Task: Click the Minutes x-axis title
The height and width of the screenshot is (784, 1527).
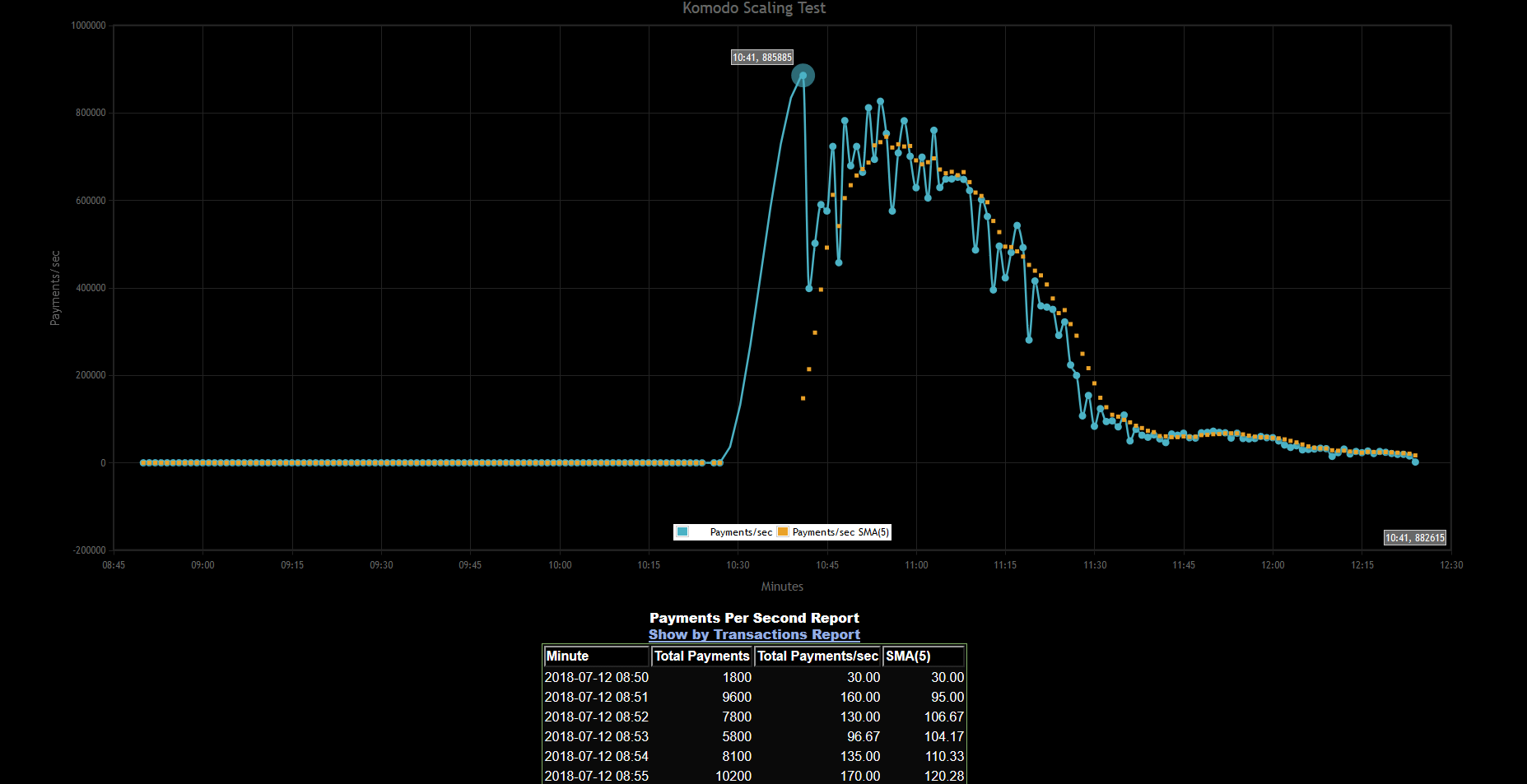Action: pyautogui.click(x=782, y=587)
